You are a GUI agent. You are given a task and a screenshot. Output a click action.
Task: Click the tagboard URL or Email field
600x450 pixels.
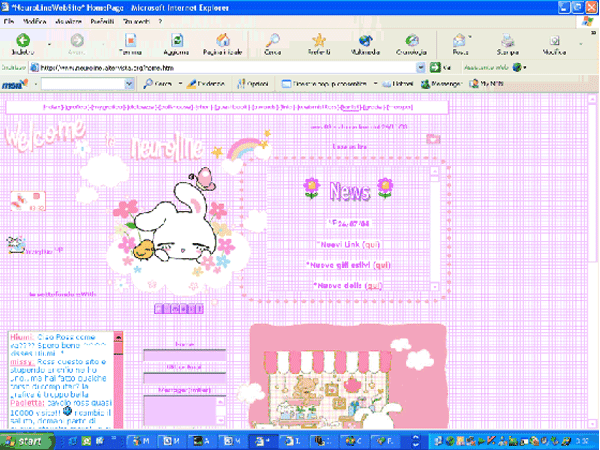184,378
